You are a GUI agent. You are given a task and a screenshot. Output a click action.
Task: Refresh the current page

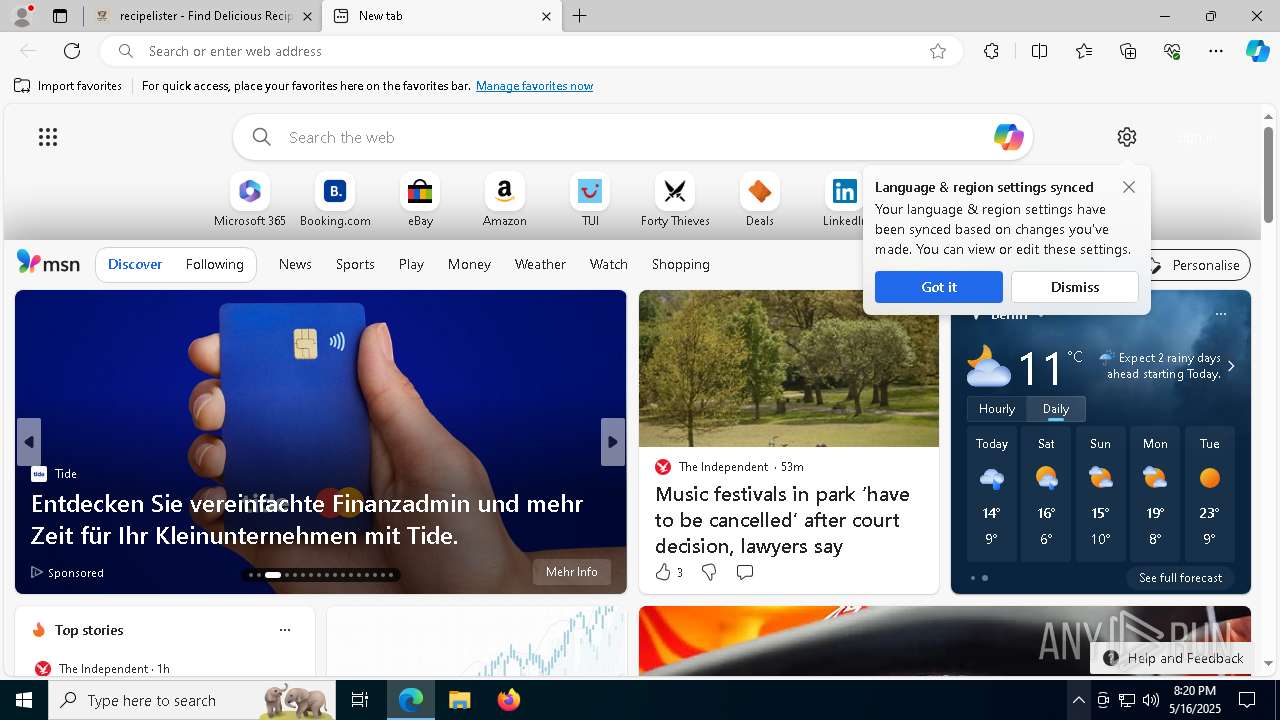click(x=72, y=51)
